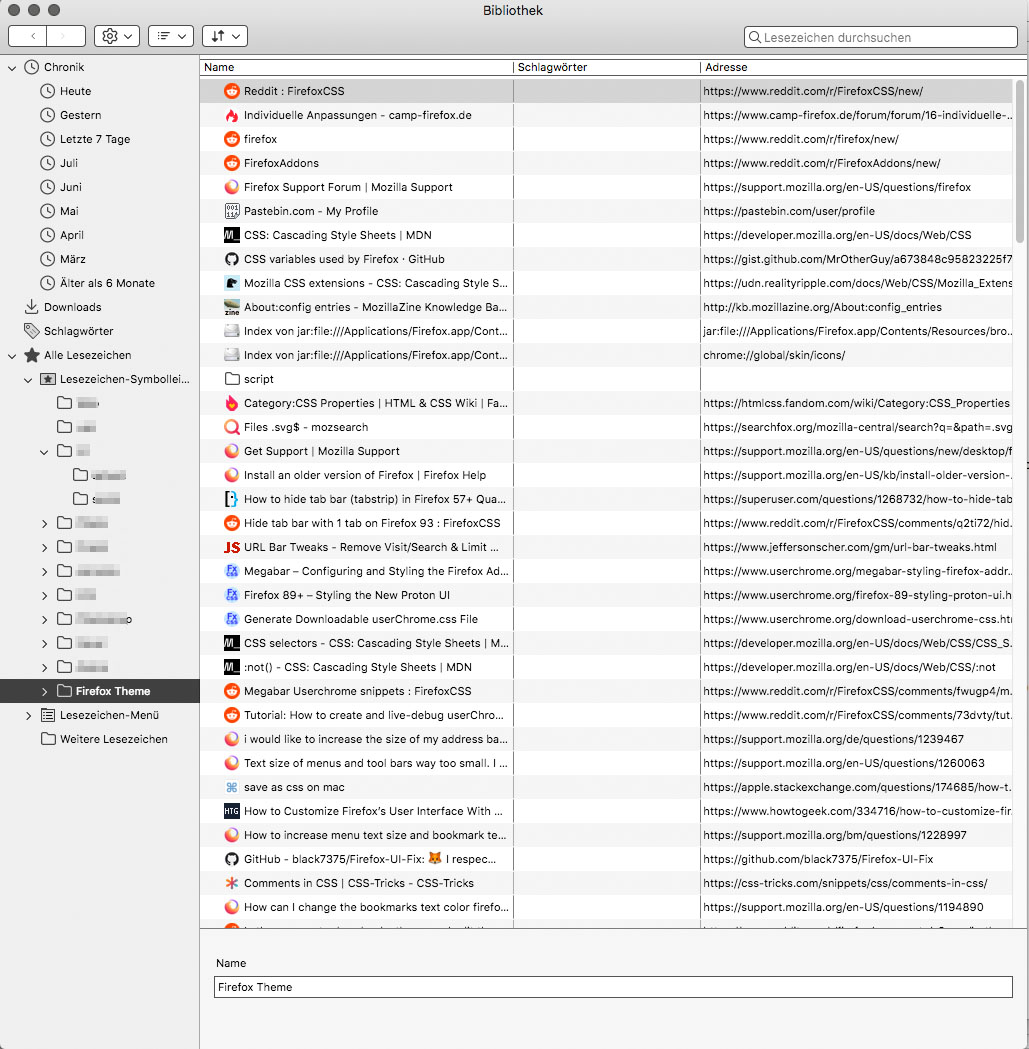Viewport: 1029px width, 1049px height.
Task: Click the Name field containing Firefox Theme
Action: click(x=613, y=987)
